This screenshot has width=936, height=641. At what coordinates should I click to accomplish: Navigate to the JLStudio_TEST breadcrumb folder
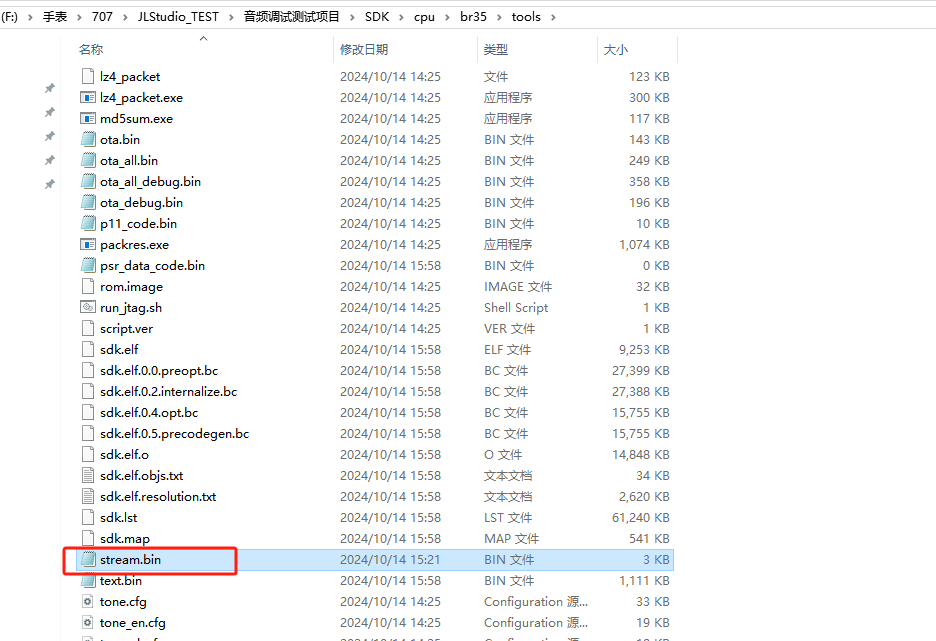click(x=178, y=17)
